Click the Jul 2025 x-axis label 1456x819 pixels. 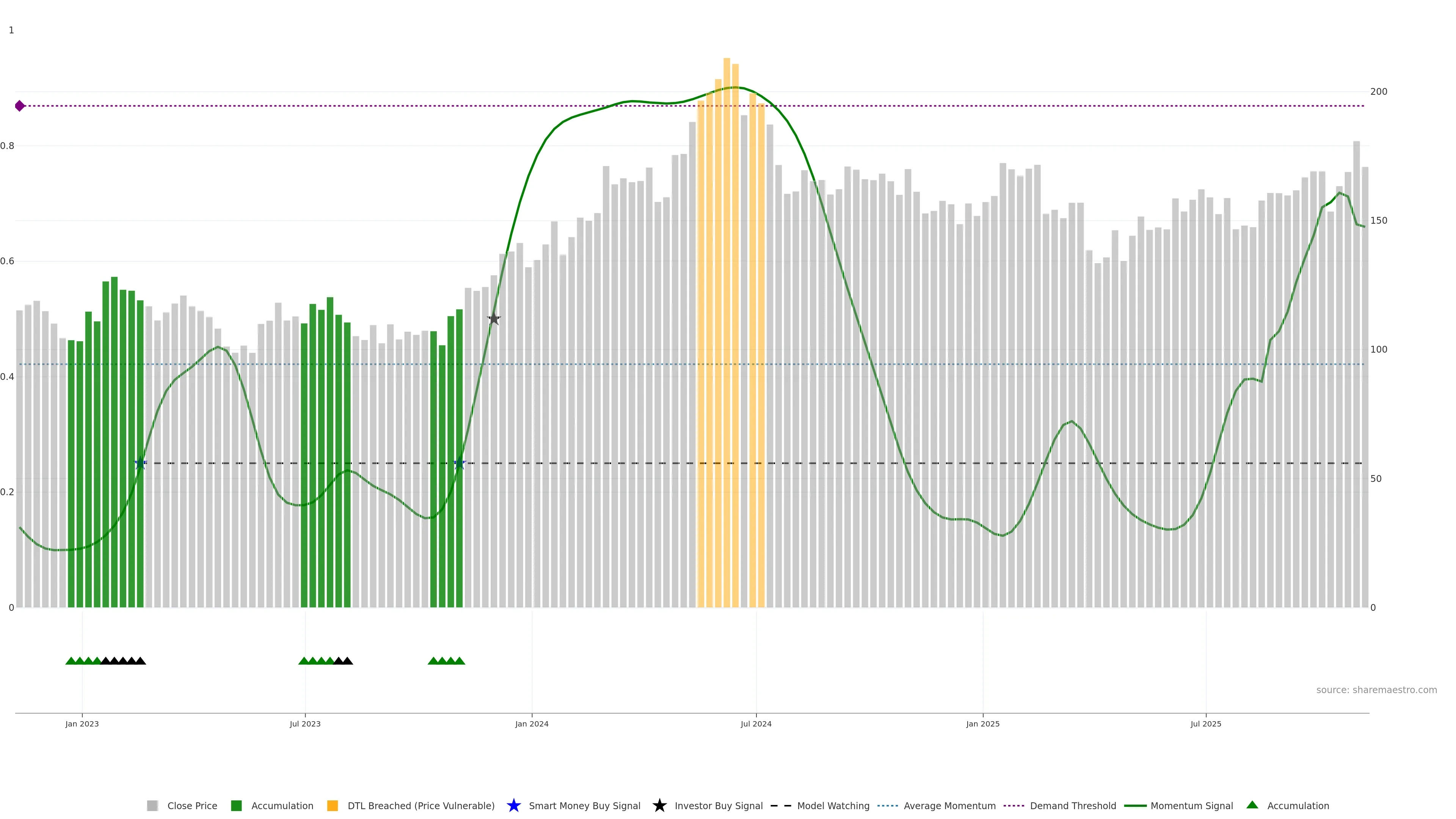[x=1206, y=723]
